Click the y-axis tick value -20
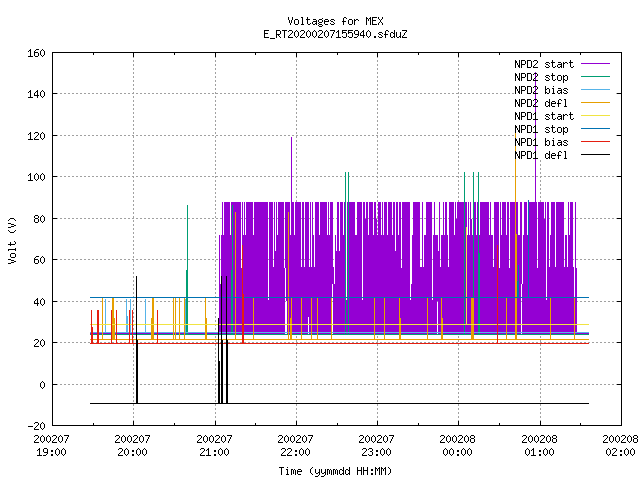640x480 pixels. coord(36,426)
